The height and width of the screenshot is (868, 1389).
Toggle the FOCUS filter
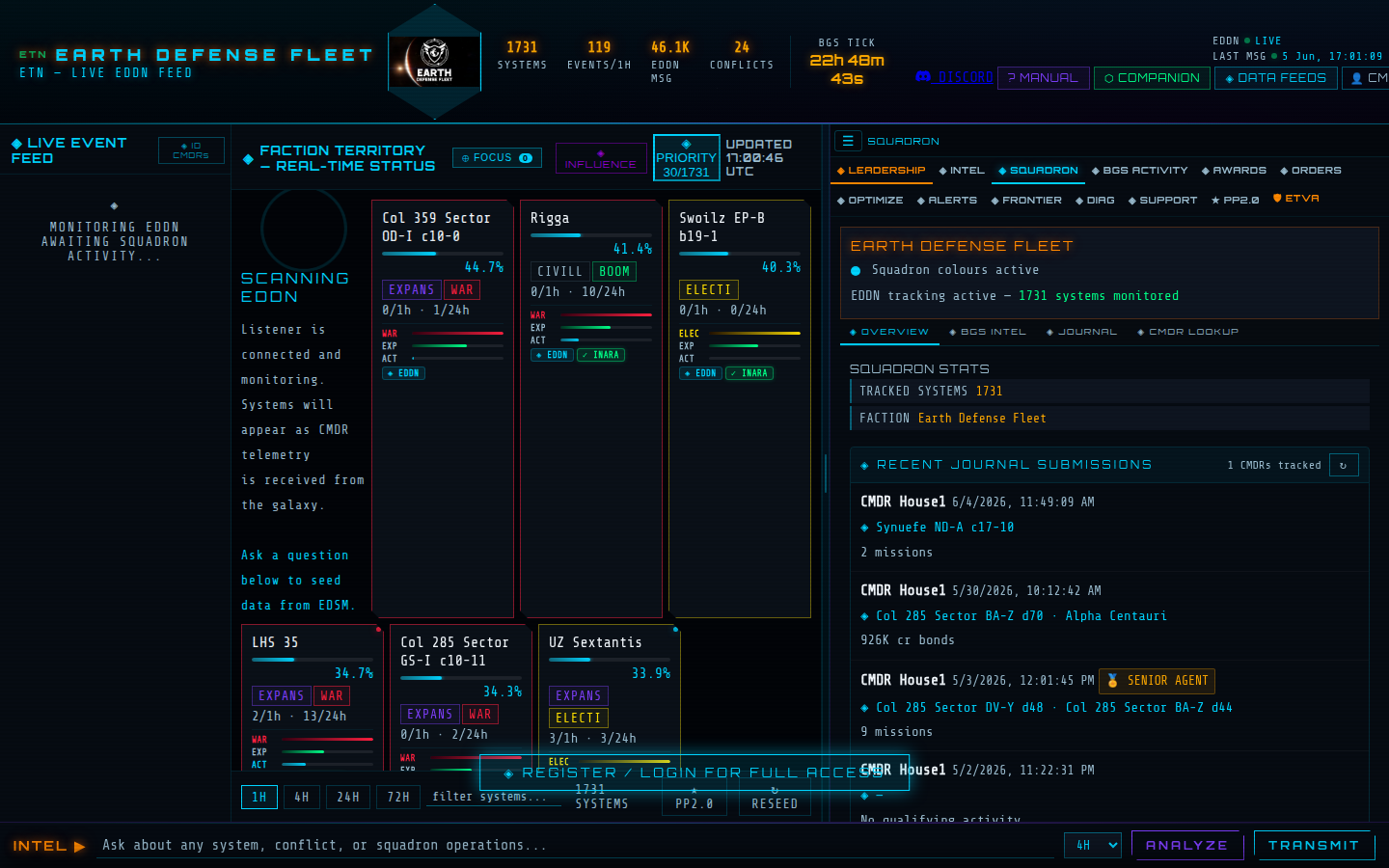coord(497,157)
